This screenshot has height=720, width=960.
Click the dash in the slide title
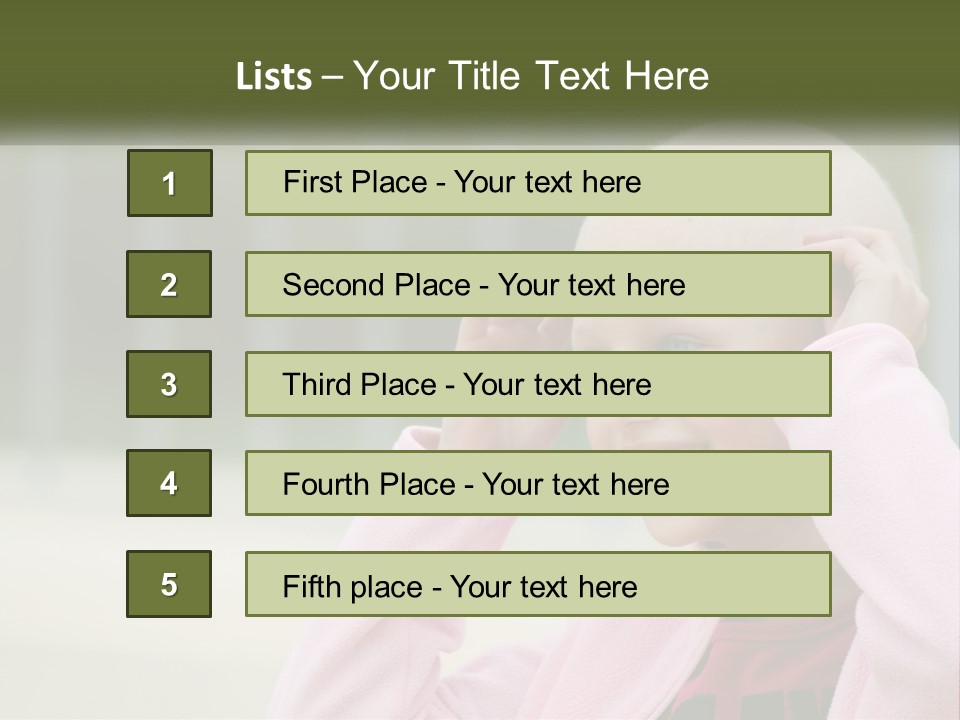[333, 77]
